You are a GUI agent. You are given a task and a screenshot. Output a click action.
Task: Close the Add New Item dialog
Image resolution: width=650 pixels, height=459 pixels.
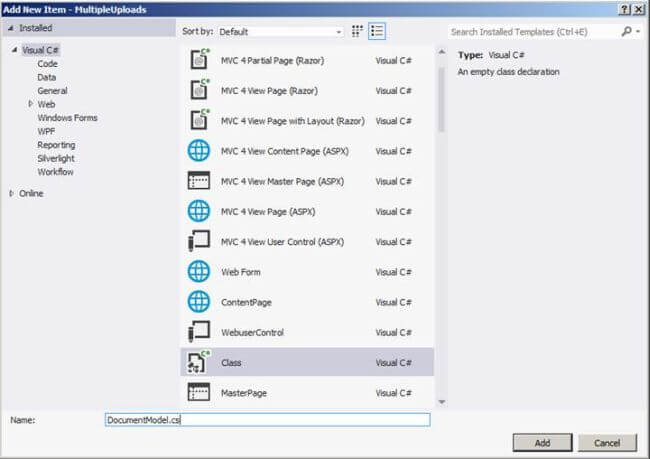(x=639, y=10)
